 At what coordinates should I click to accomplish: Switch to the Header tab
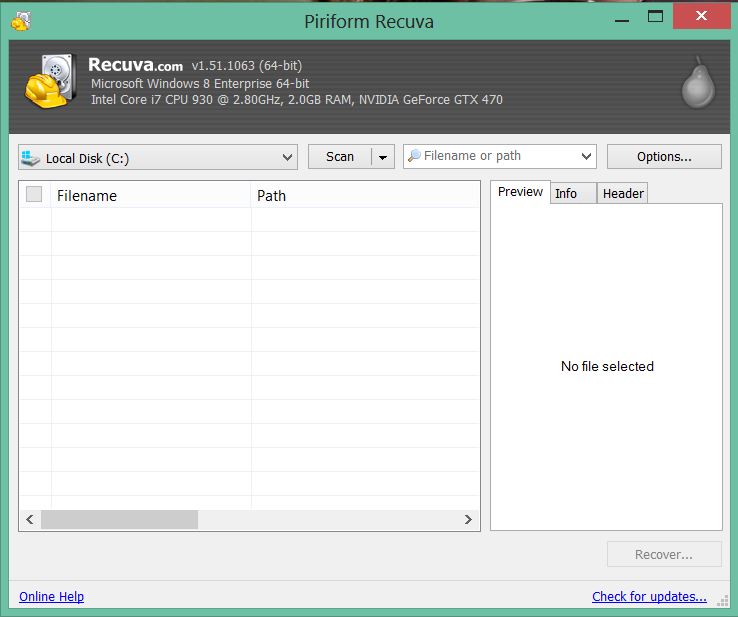coord(622,193)
